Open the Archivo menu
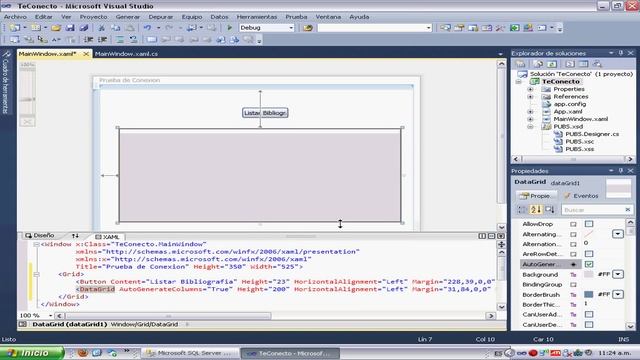The width and height of the screenshot is (640, 360). click(x=15, y=17)
